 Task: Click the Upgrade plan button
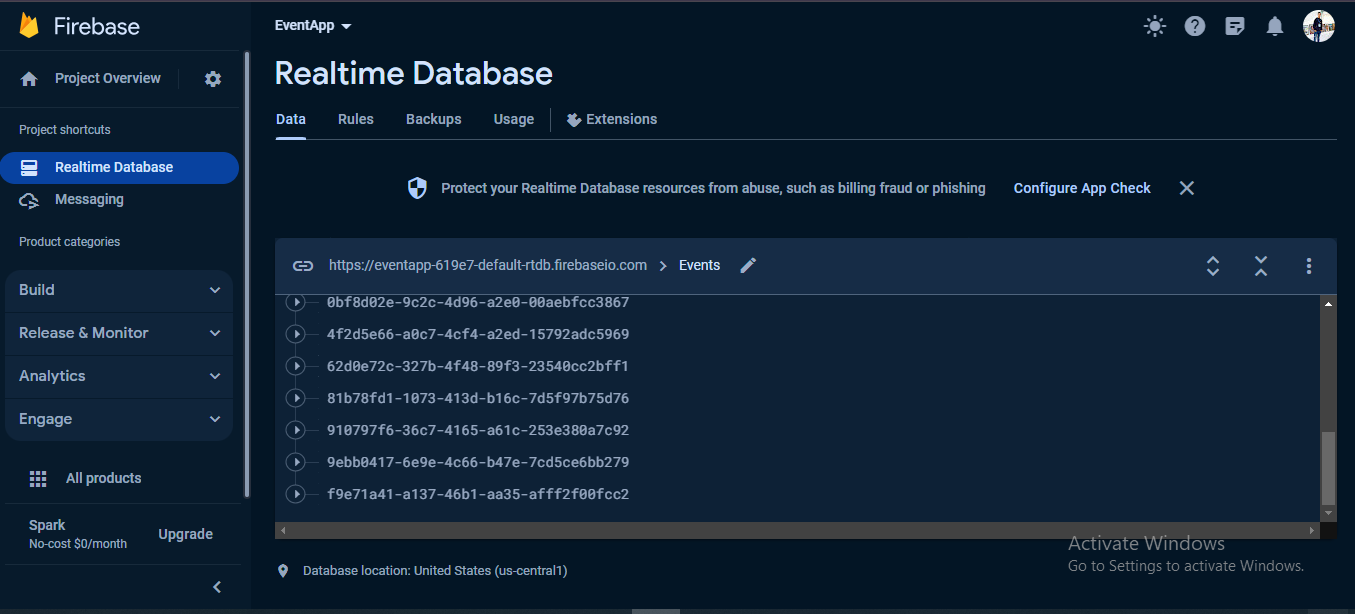point(186,535)
